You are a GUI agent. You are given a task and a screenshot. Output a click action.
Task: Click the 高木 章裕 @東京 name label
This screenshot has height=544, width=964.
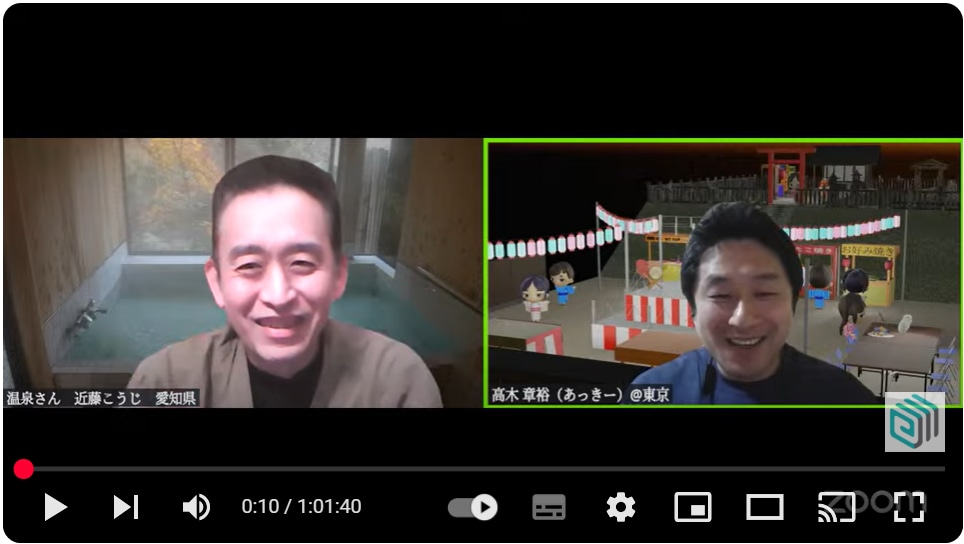click(x=580, y=395)
